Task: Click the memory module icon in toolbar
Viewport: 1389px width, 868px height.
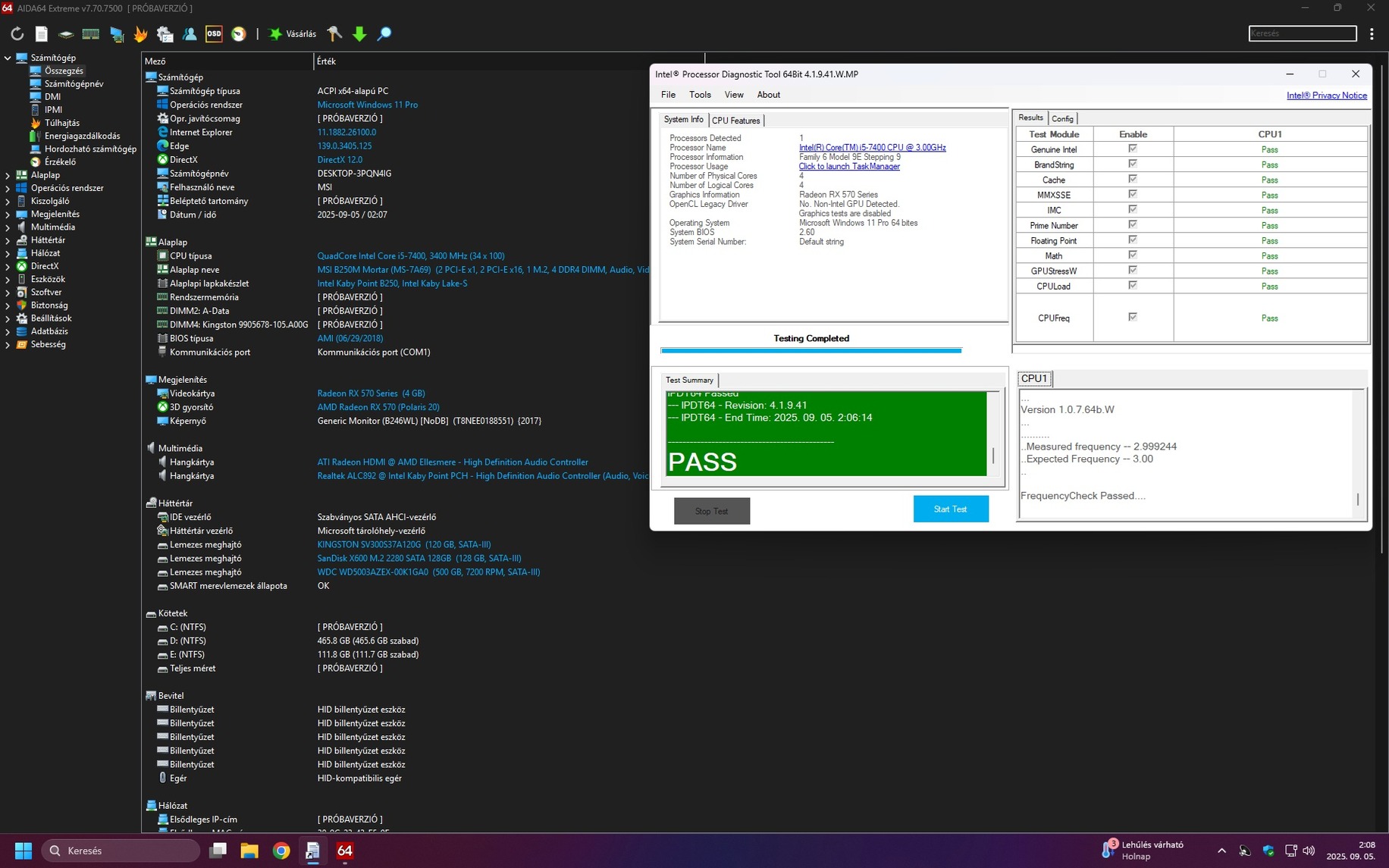Action: point(91,34)
